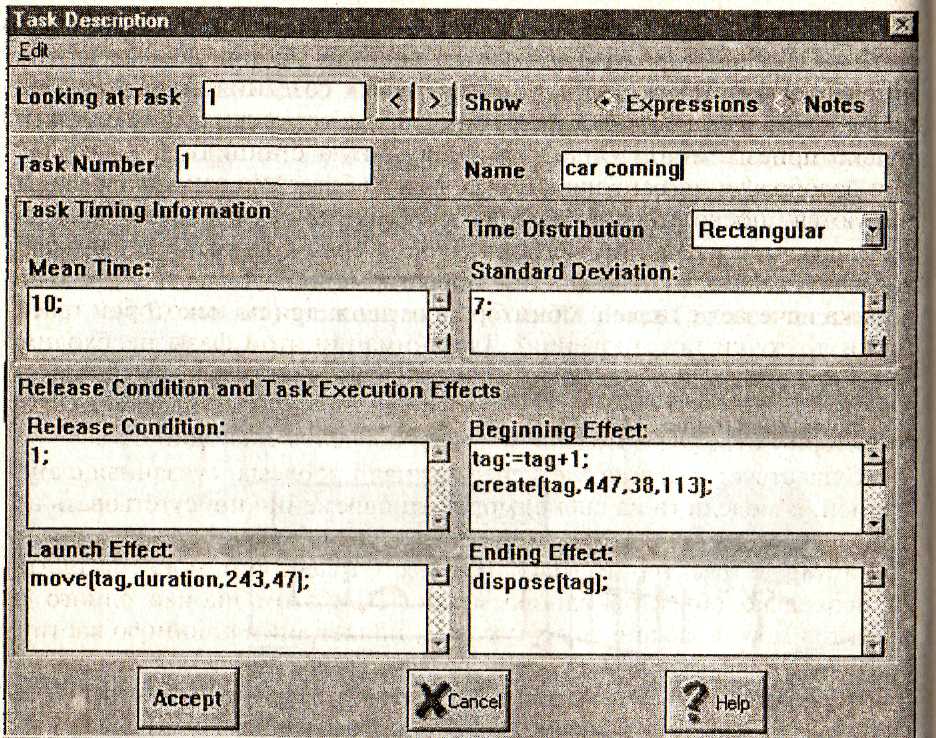The image size is (936, 738).
Task: Click the dispose(tag); text
Action: [x=540, y=582]
